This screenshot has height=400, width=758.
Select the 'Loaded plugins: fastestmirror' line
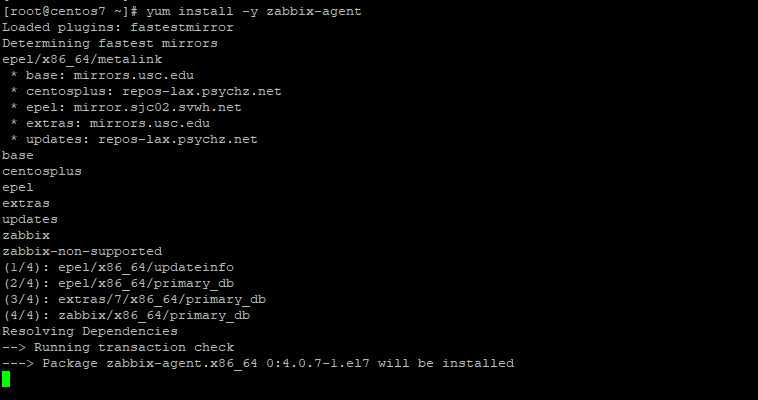(x=118, y=28)
